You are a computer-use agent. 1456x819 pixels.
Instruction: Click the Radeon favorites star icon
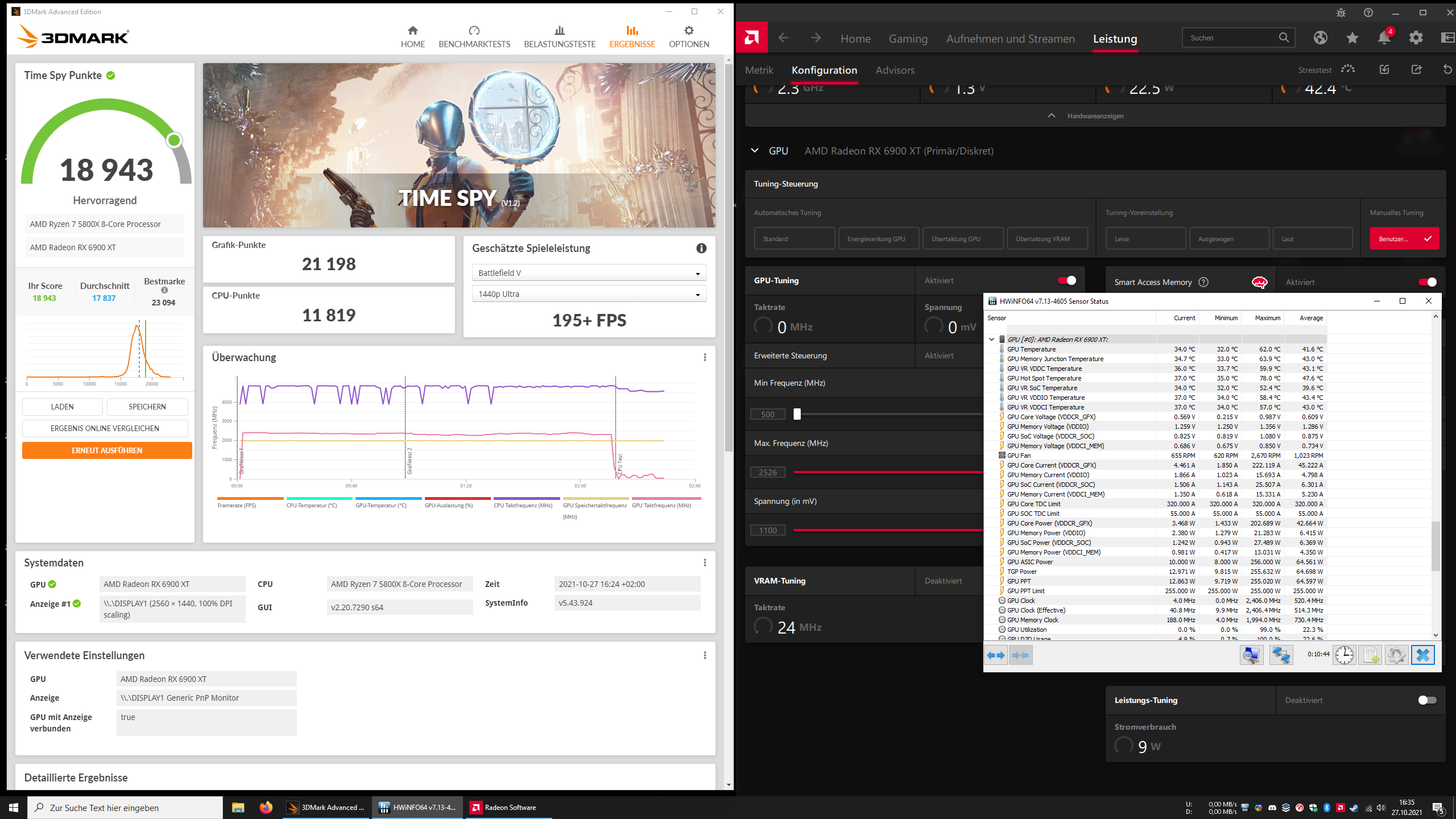tap(1352, 38)
